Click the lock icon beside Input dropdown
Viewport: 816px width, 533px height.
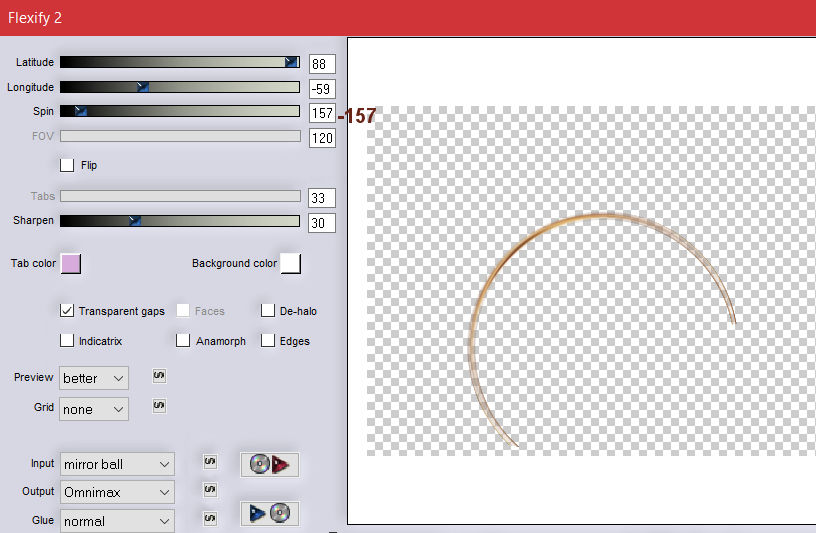210,462
